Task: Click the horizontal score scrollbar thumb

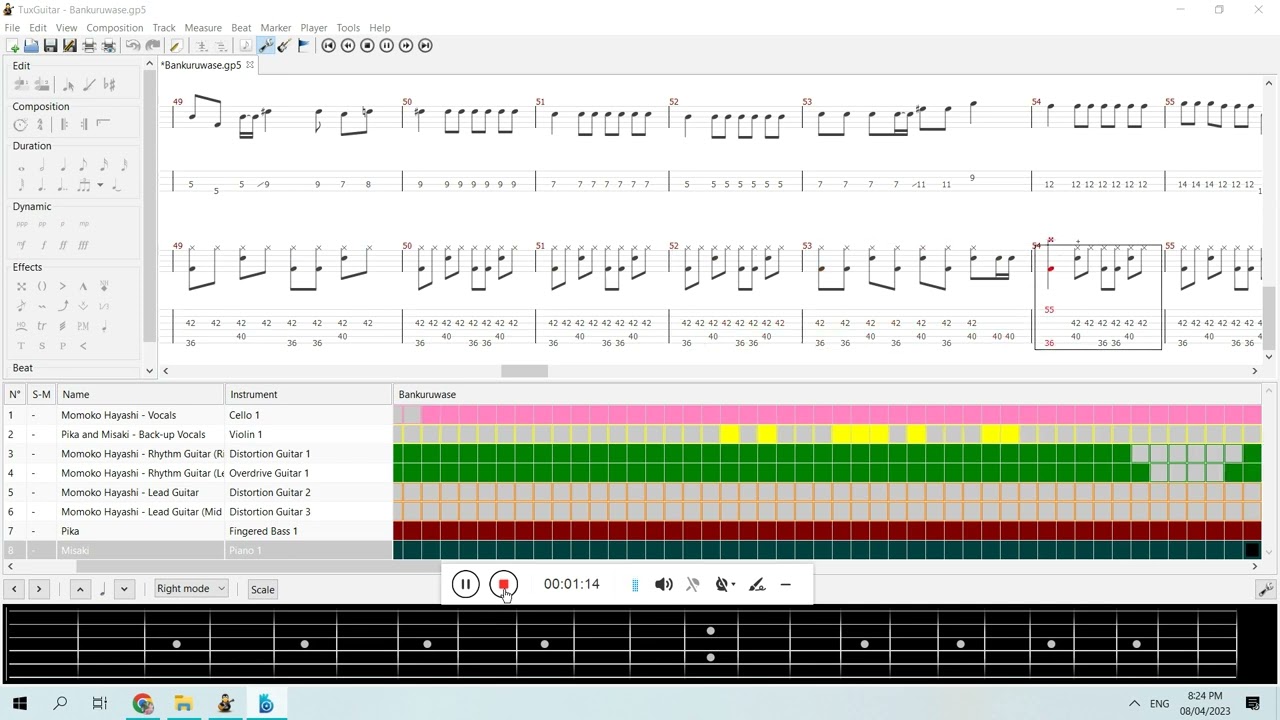Action: coord(524,371)
